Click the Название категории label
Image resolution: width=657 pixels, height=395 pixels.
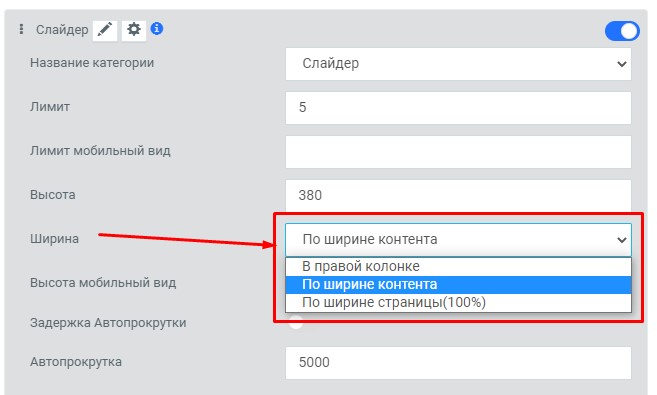[92, 63]
